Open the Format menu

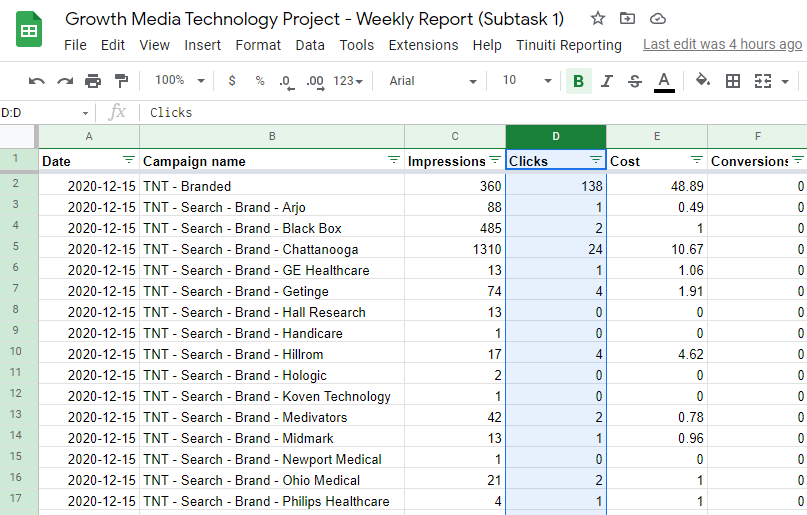click(x=258, y=45)
